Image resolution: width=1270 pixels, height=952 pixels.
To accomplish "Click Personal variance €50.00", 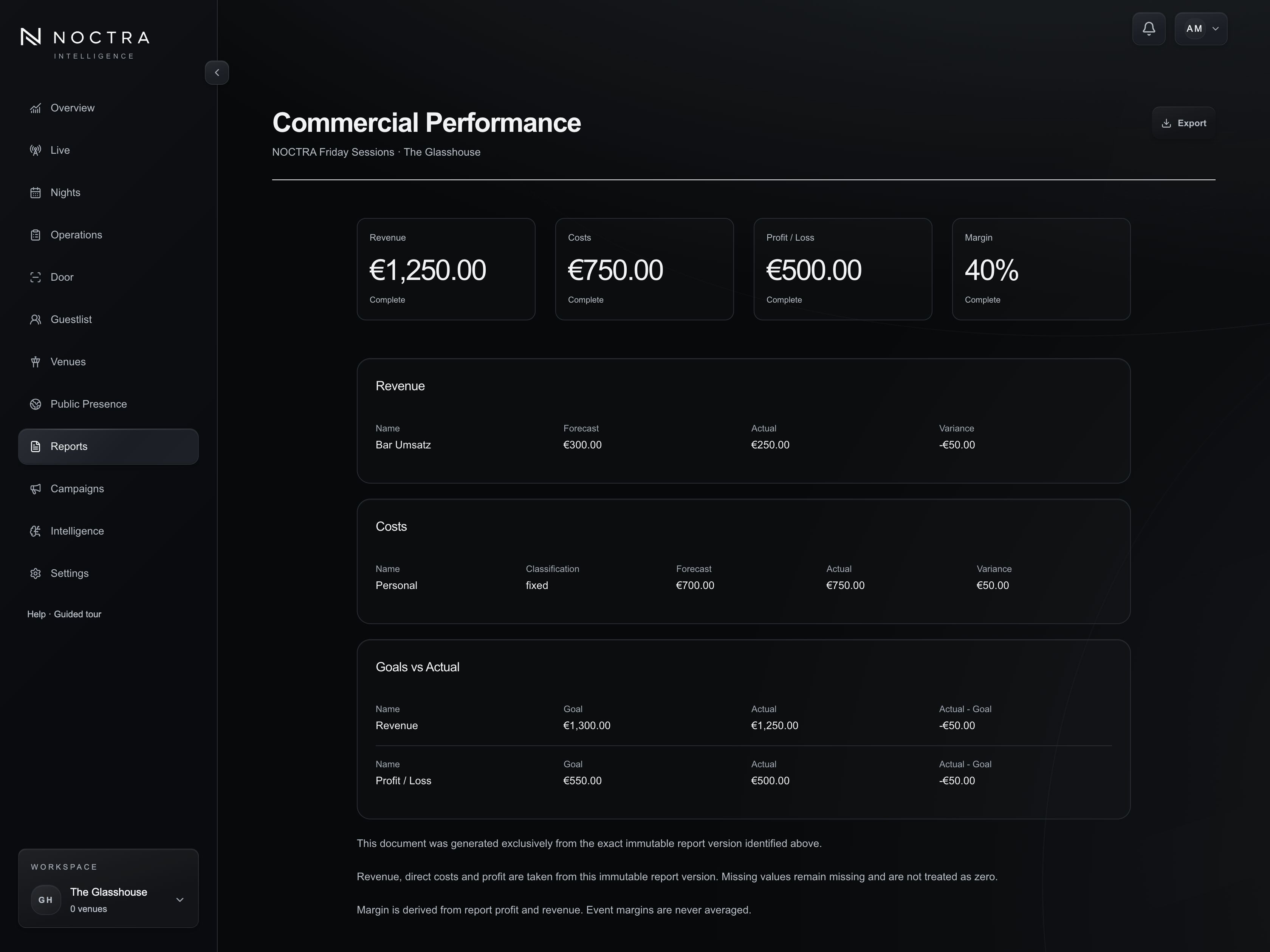I will pos(993,585).
